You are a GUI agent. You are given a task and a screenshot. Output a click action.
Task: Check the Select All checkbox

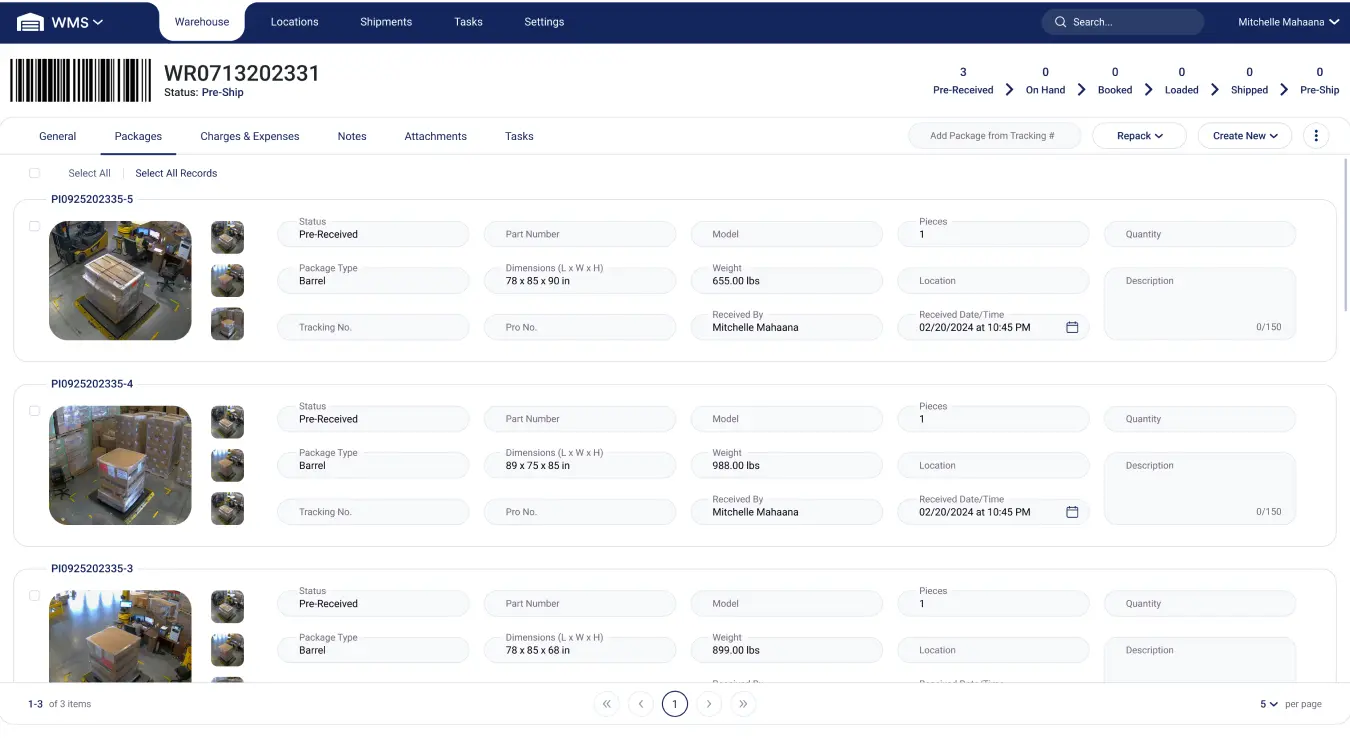[34, 173]
